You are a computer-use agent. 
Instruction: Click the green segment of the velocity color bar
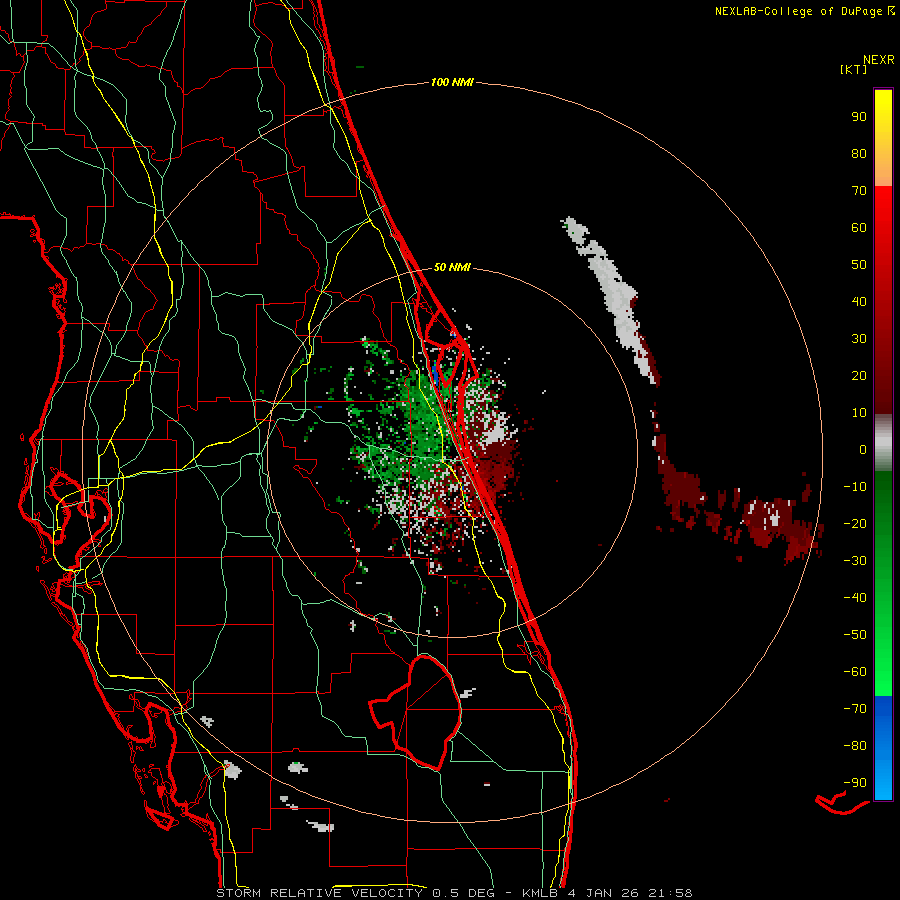tap(883, 584)
